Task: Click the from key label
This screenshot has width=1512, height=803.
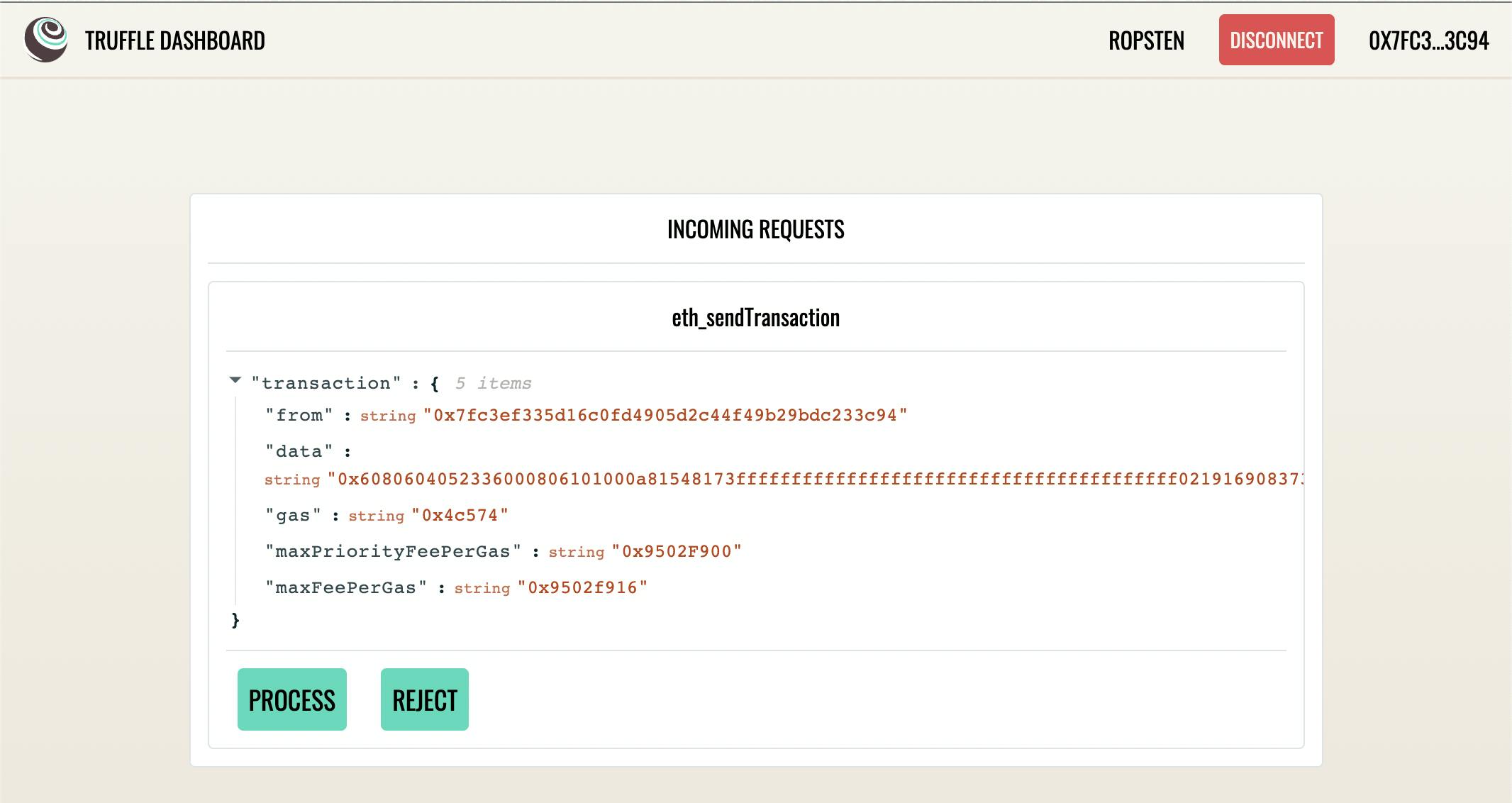Action: tap(299, 415)
